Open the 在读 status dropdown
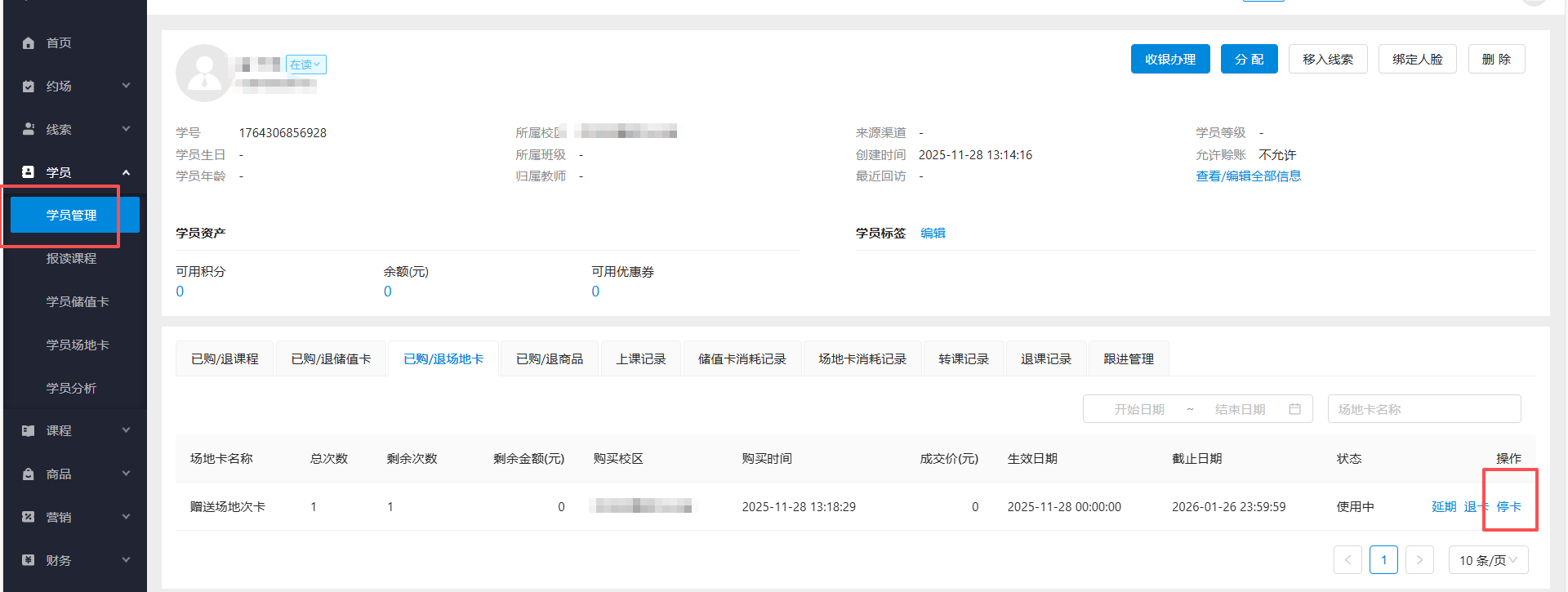1568x592 pixels. pyautogui.click(x=305, y=65)
